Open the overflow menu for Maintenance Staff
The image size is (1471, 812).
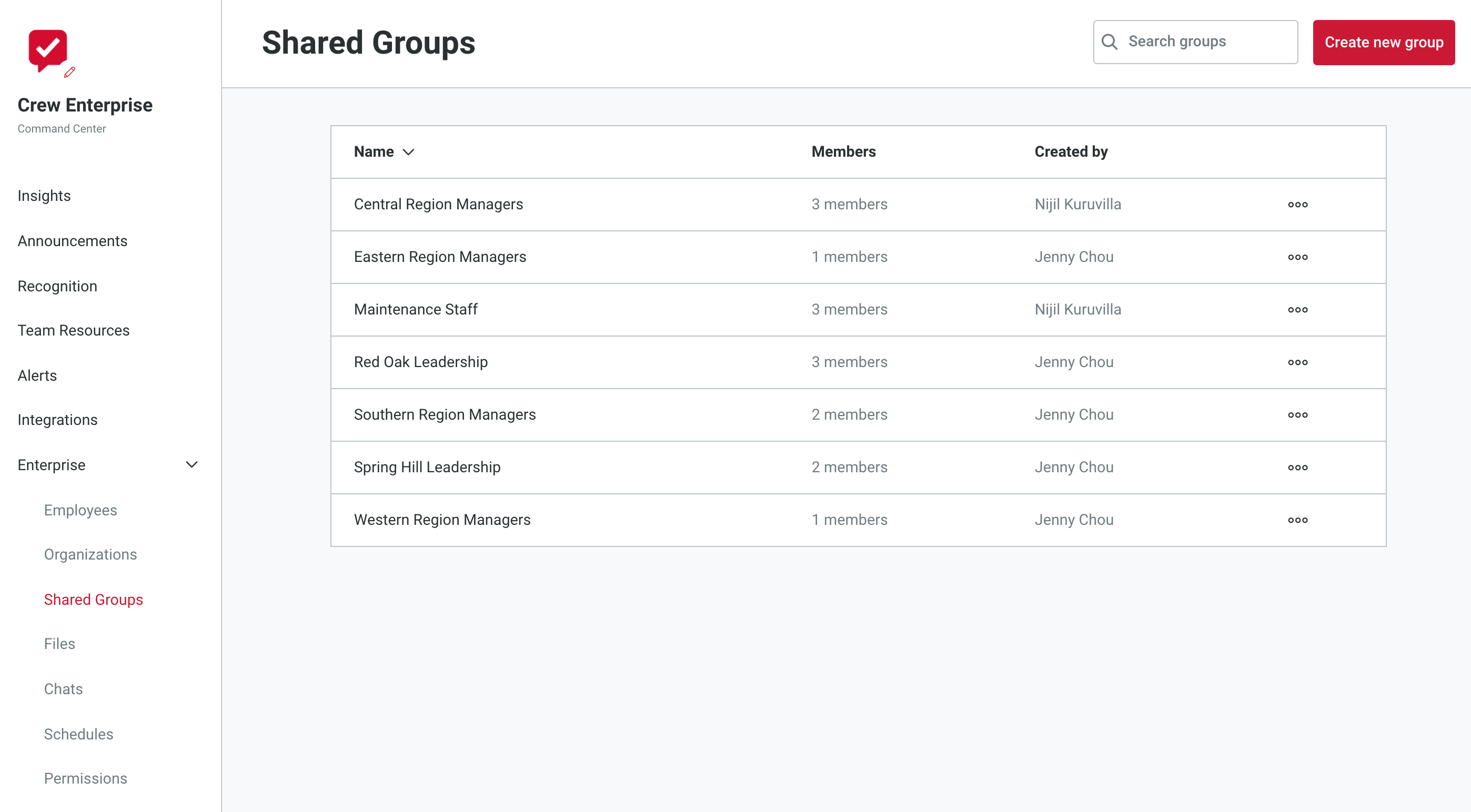(x=1298, y=309)
